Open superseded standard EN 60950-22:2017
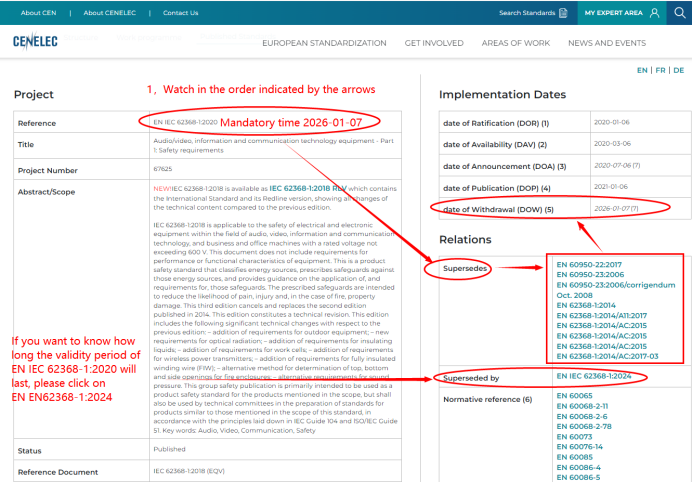The width and height of the screenshot is (693, 482). tap(587, 264)
